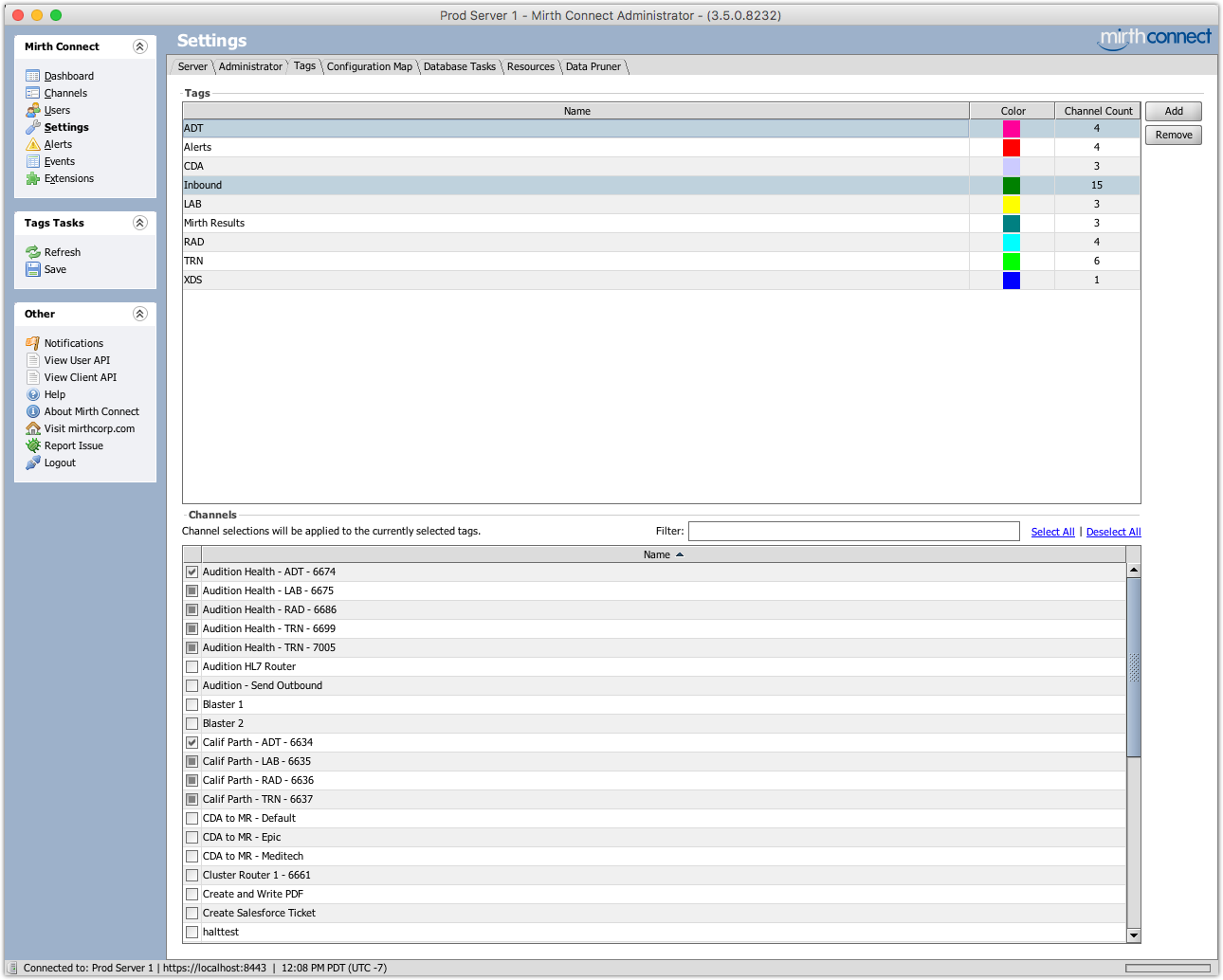Click the Alerts tag red color swatch

click(x=1012, y=147)
